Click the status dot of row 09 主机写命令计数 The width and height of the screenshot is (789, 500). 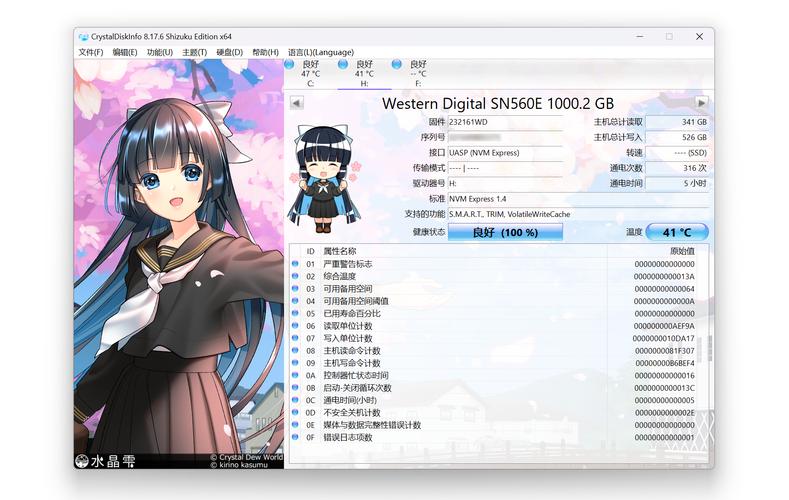tap(295, 363)
